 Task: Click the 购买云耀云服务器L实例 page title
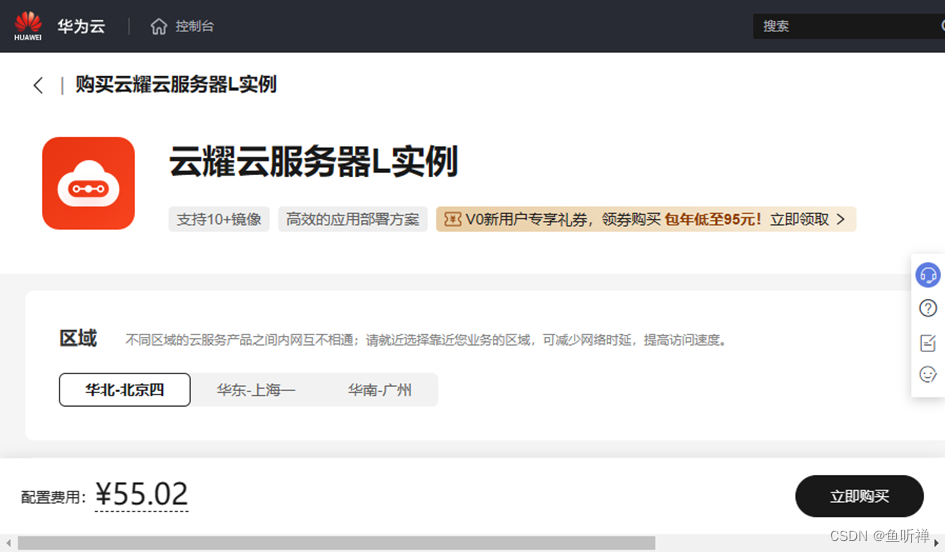pyautogui.click(x=176, y=84)
